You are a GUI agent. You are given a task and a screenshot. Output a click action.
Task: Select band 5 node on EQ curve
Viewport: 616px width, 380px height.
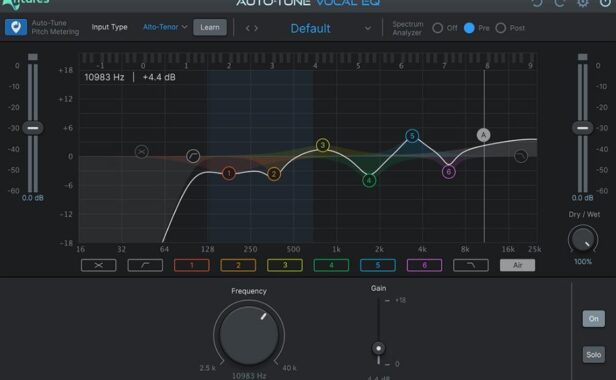tap(412, 136)
